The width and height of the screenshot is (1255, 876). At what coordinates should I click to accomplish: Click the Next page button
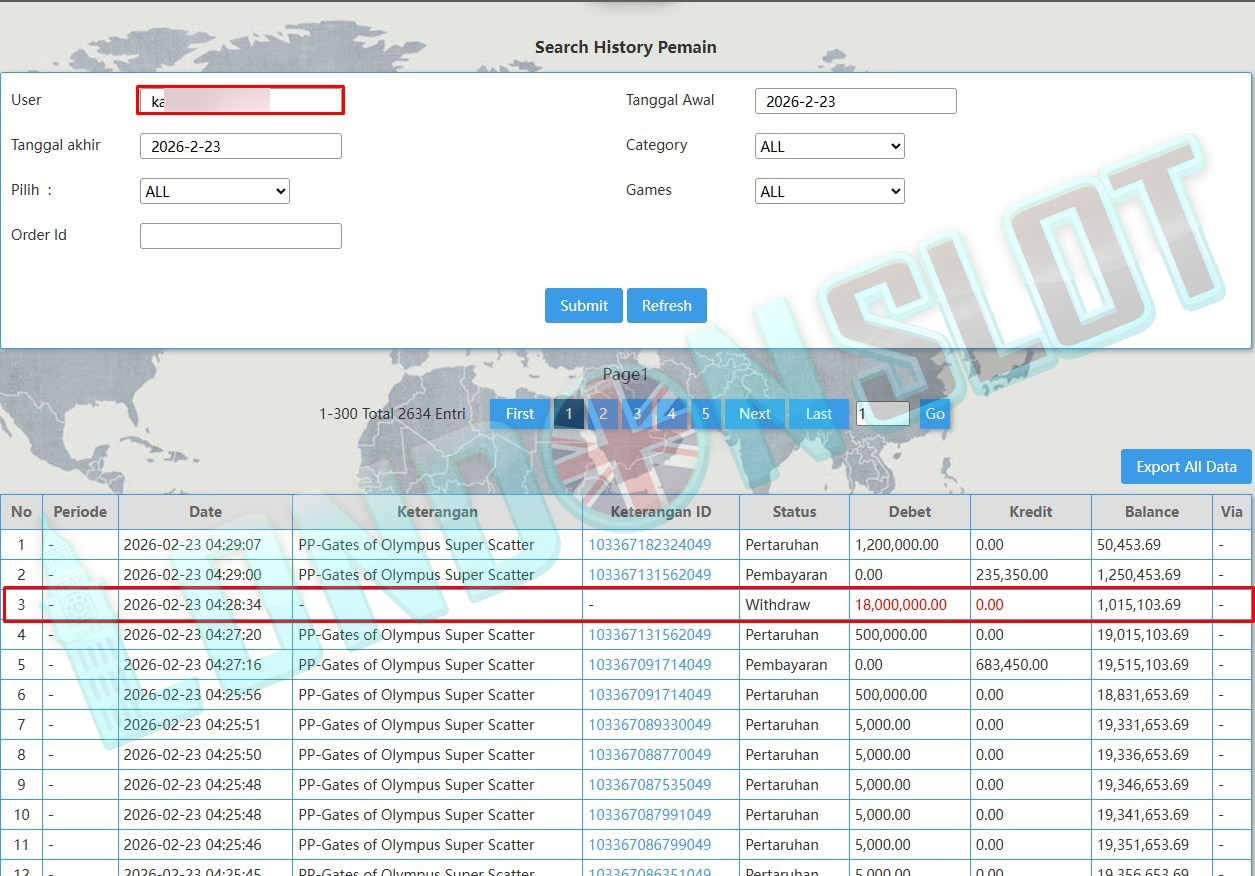coord(754,414)
